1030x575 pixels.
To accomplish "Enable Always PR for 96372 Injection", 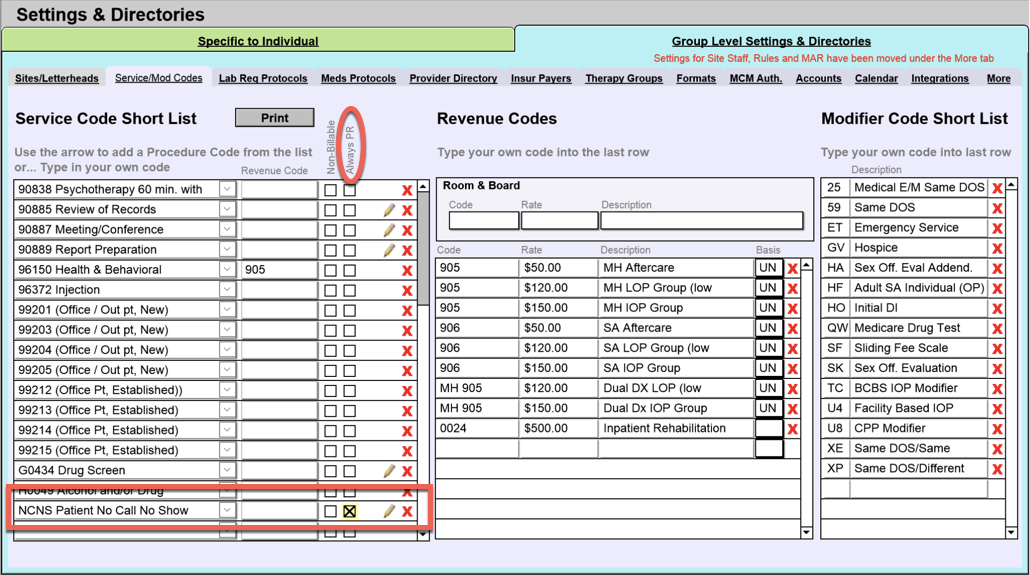I will [349, 290].
